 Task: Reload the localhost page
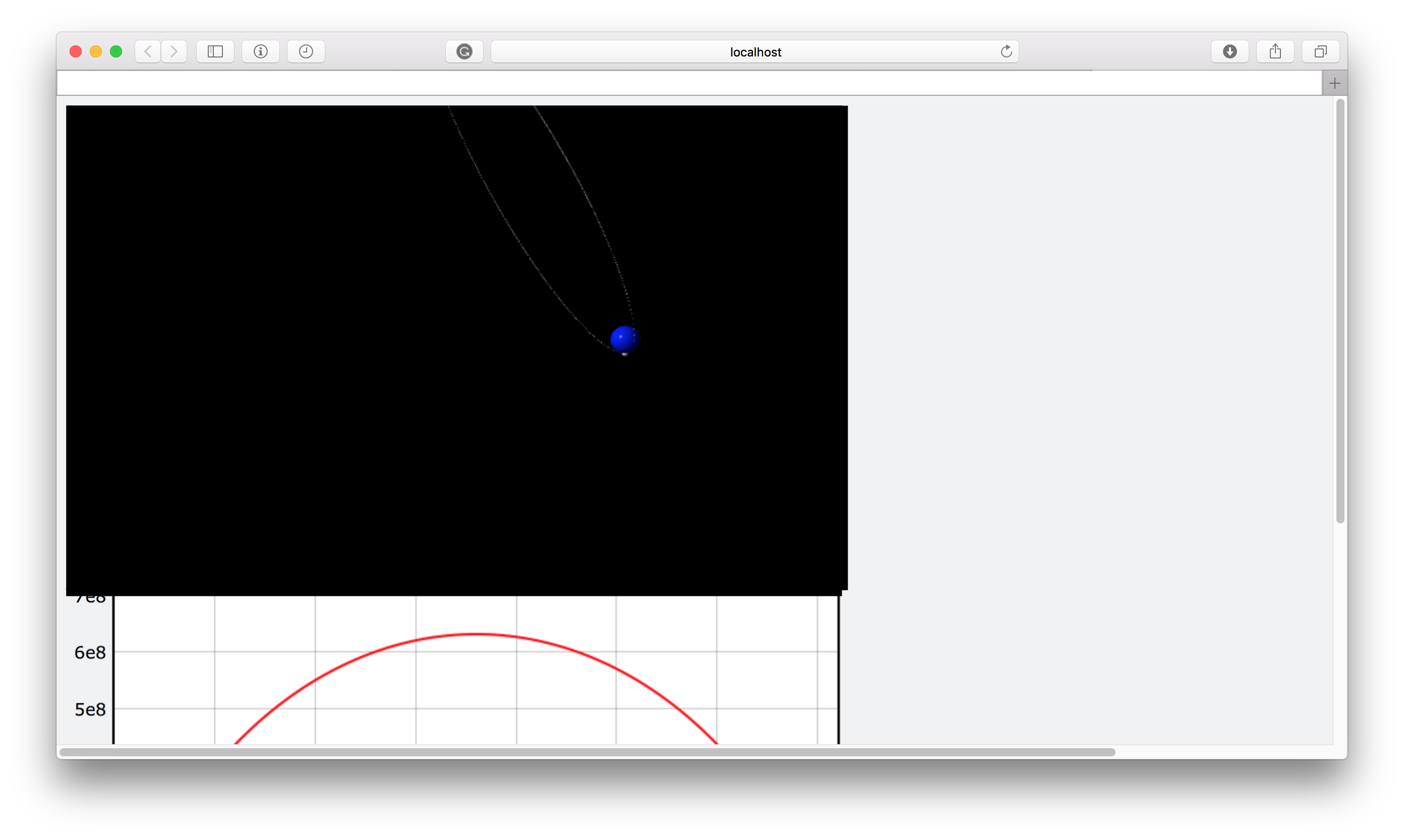click(x=1006, y=51)
